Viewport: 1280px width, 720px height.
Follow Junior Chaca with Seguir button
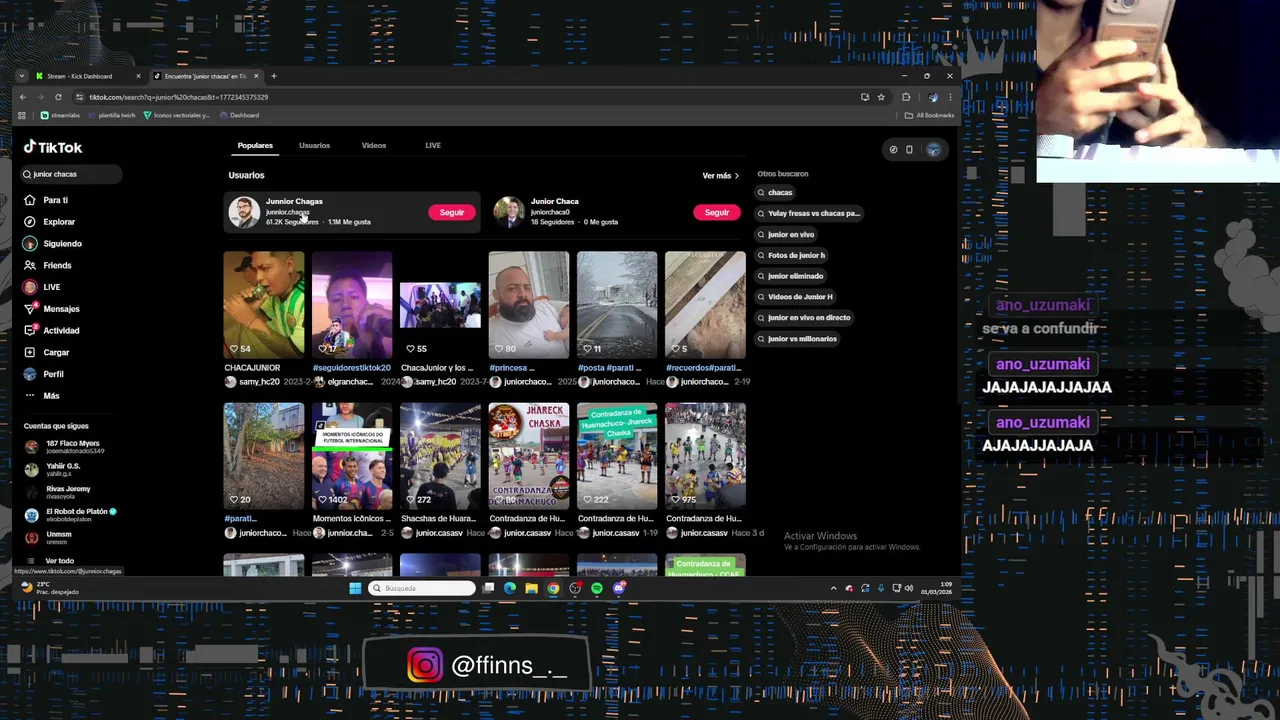[717, 212]
